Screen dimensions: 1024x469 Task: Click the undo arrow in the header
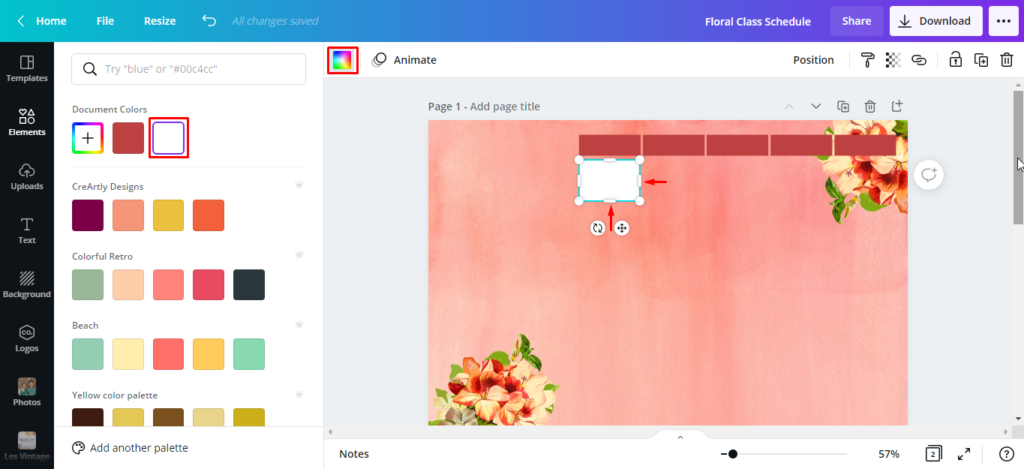(208, 21)
